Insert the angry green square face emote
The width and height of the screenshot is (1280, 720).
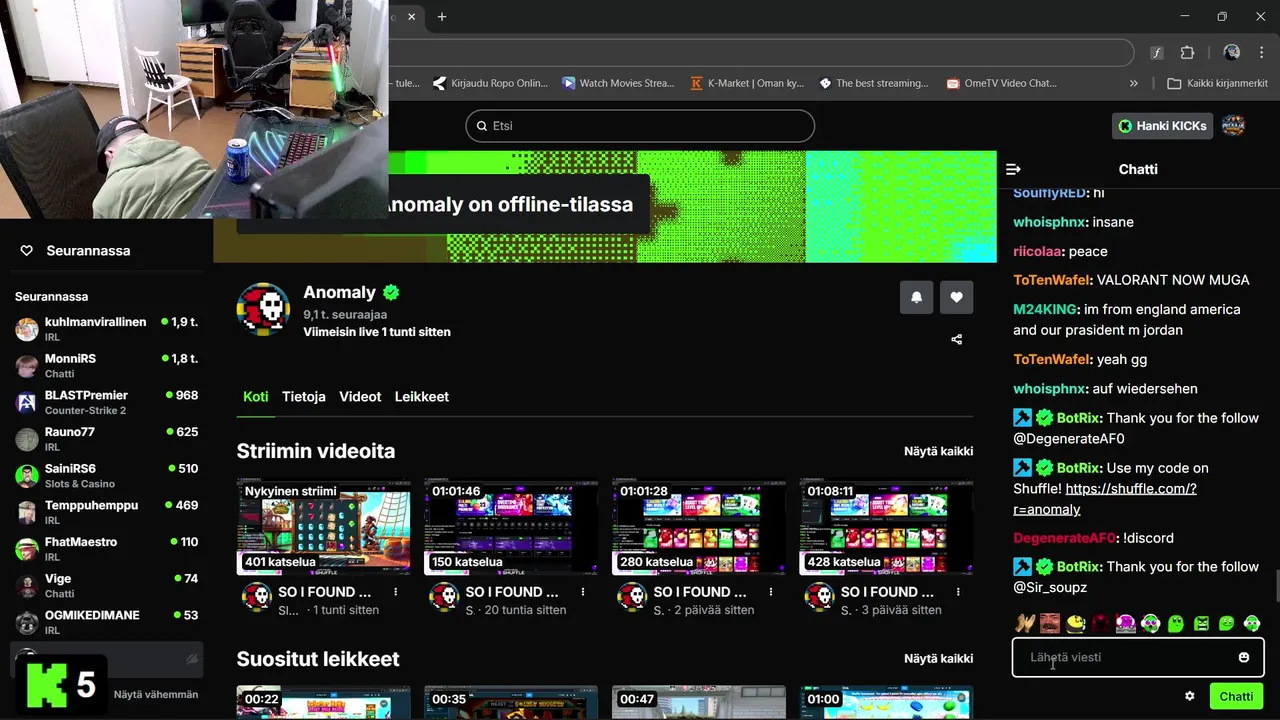coord(1201,623)
